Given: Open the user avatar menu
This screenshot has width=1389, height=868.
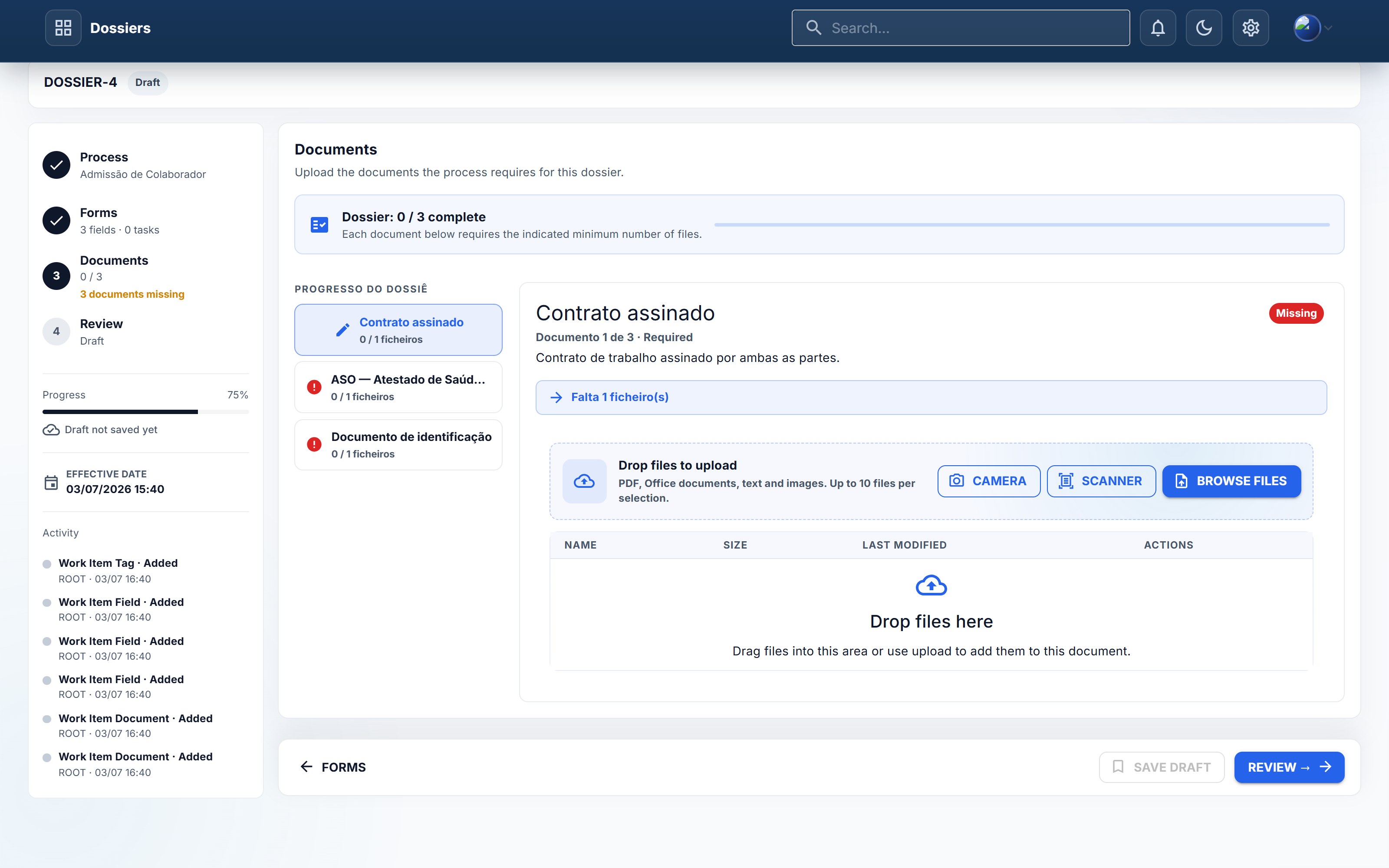Looking at the screenshot, I should pos(1312,27).
